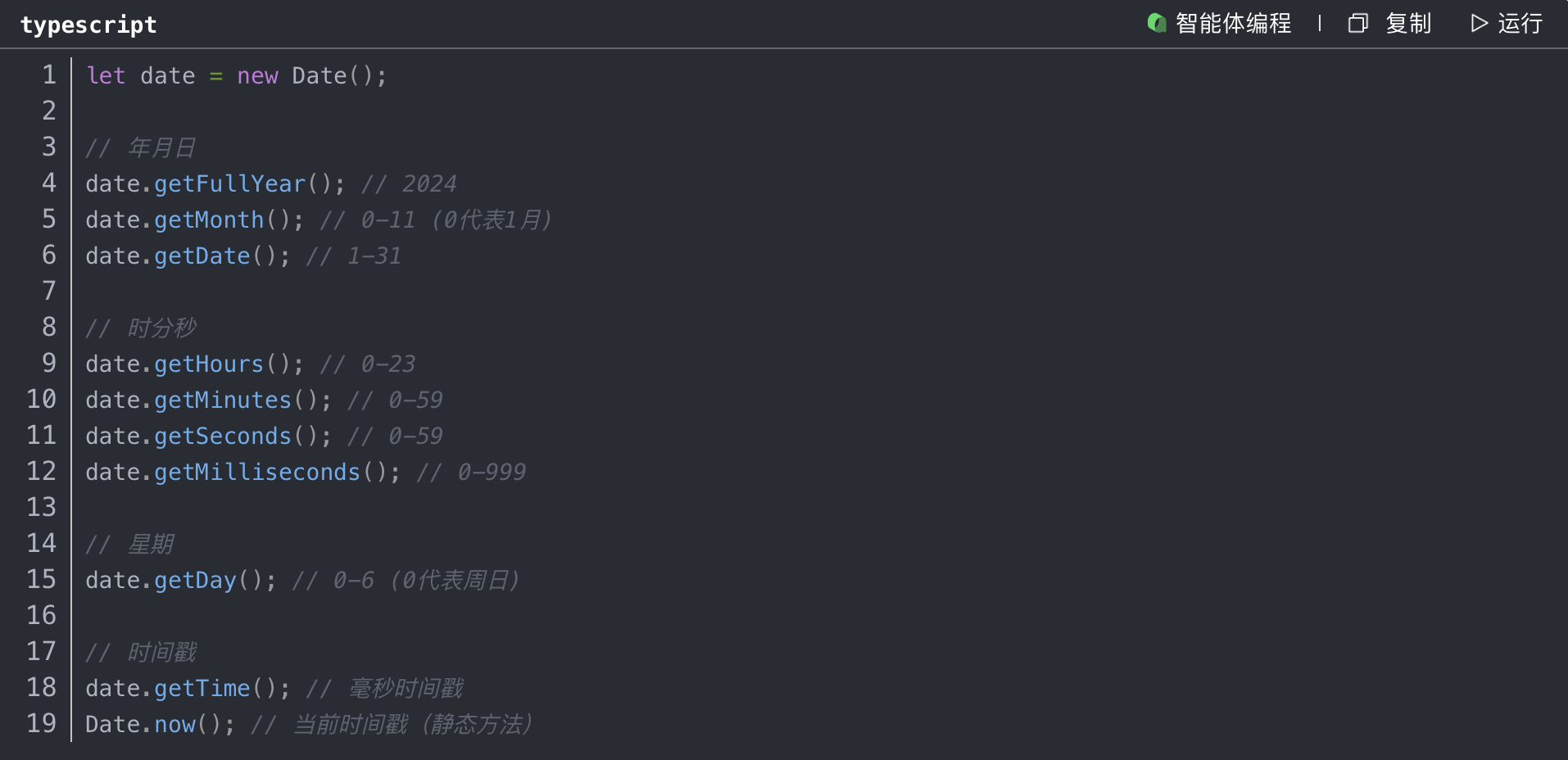Click line number 10 in the gutter
This screenshot has height=760, width=1568.
[42, 400]
